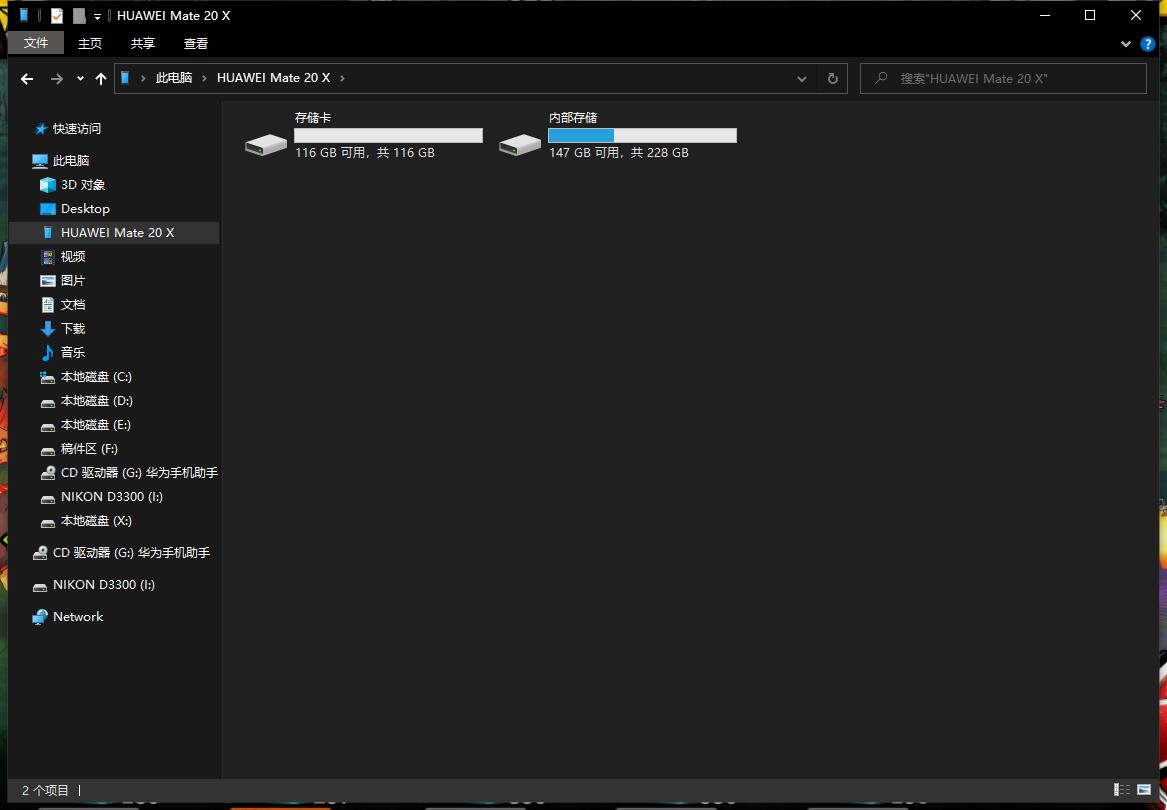Open the 存储卡 drive icon

[x=266, y=144]
